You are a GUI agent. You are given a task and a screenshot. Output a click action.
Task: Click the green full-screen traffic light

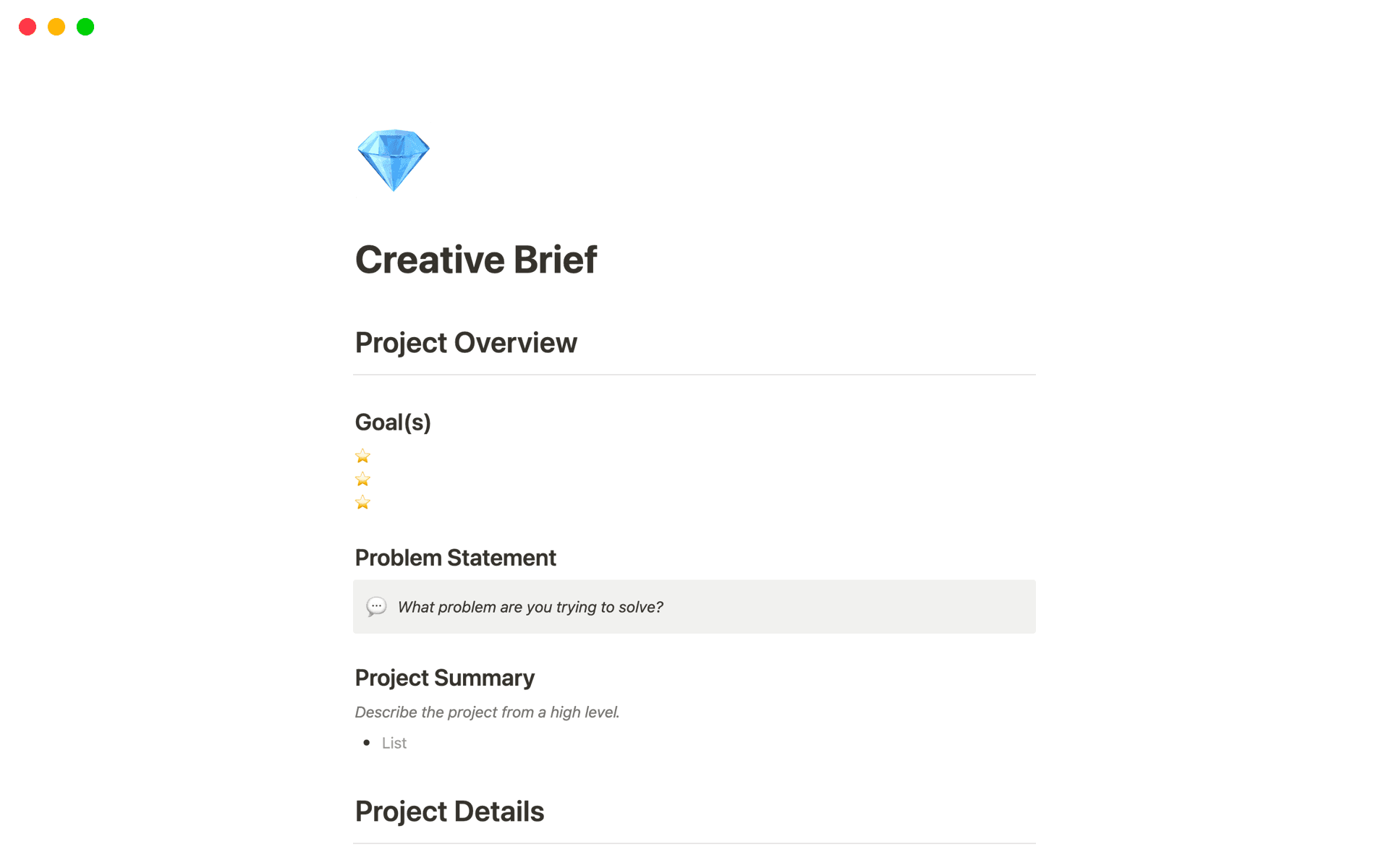85,27
